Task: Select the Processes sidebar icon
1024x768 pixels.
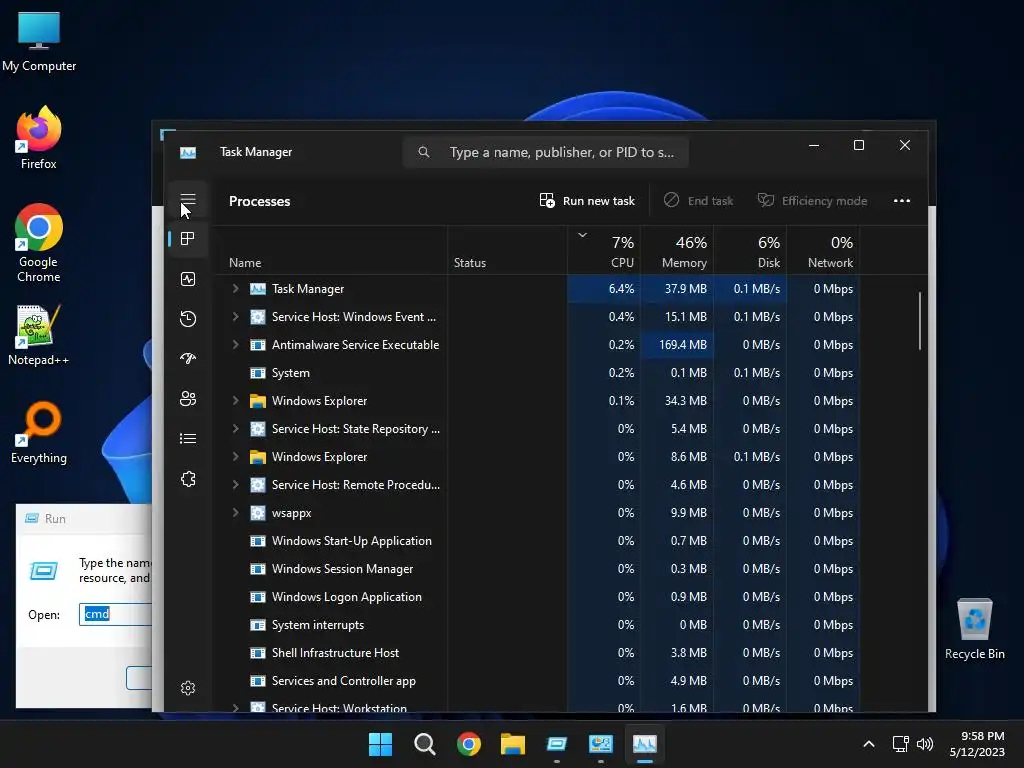Action: 187,239
